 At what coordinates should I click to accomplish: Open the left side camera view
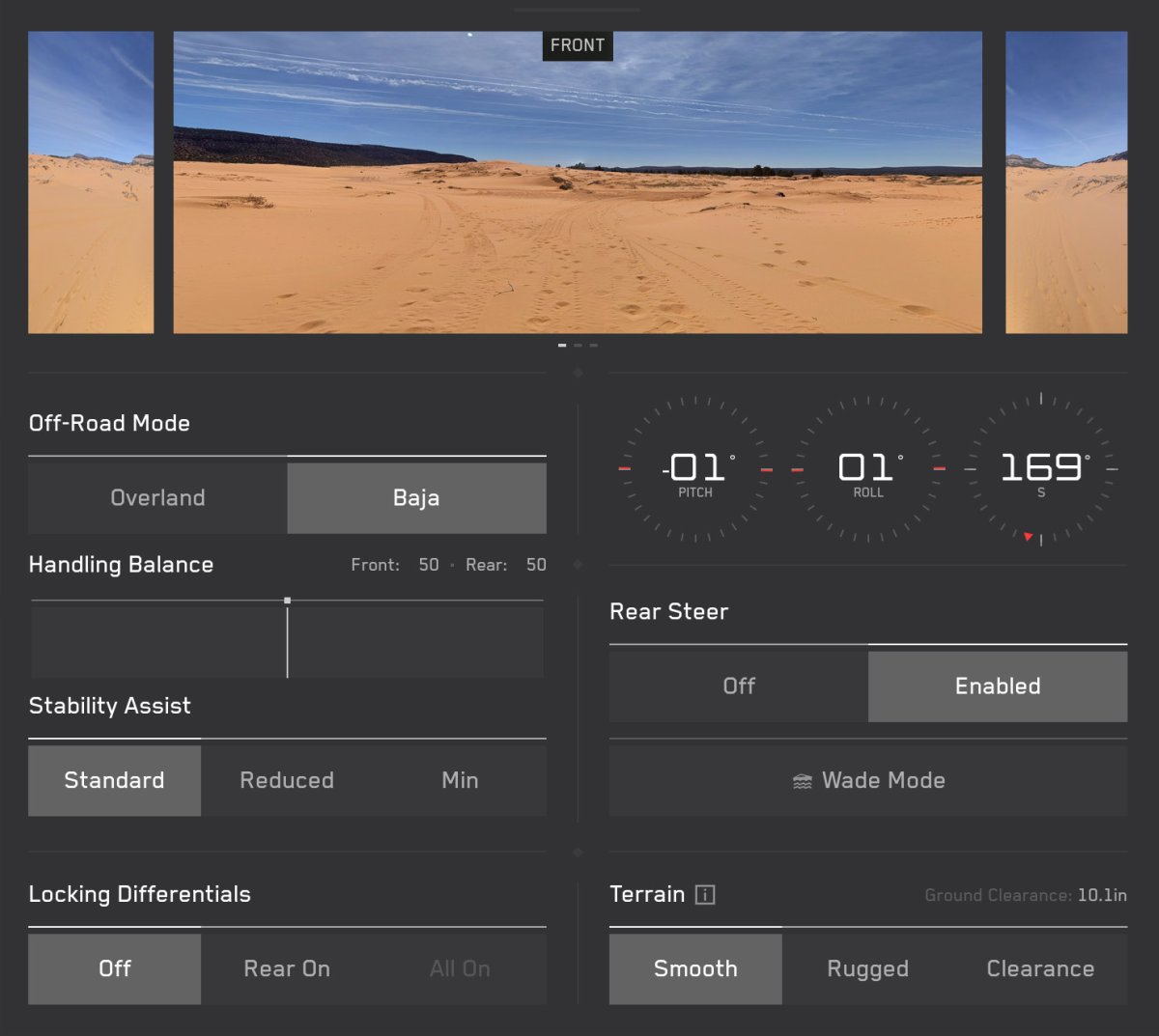click(91, 183)
